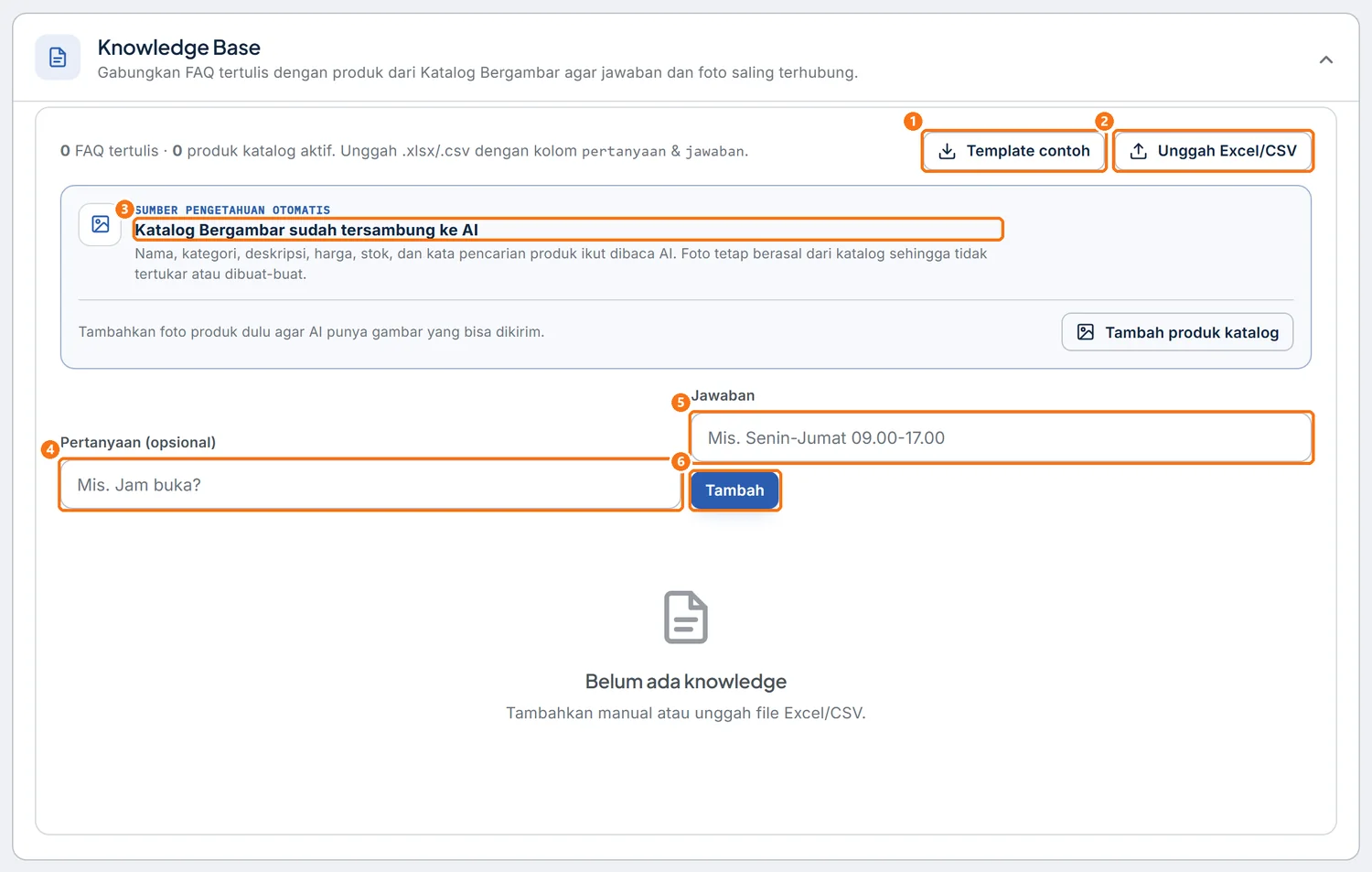Click the 'Gabungkan FAQ tertulis dengan produk' description
Viewport: 1372px width, 872px height.
477,73
